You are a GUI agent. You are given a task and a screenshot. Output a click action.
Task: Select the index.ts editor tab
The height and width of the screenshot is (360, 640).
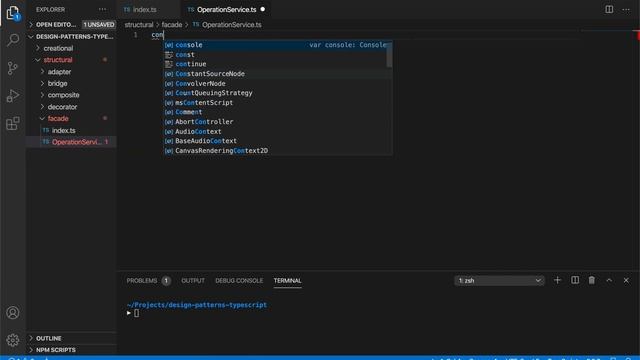coord(149,9)
